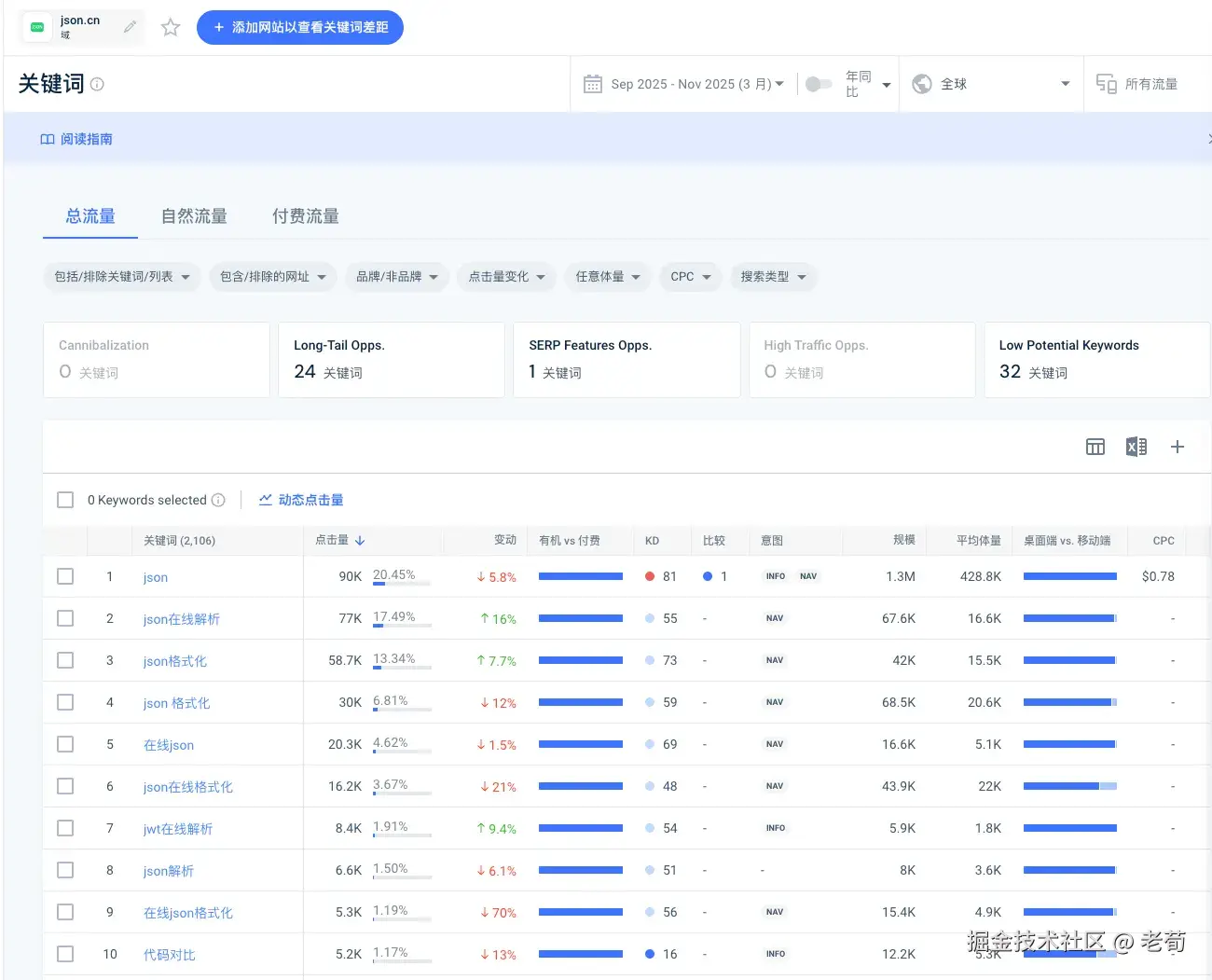1212x980 pixels.
Task: Click json.cn site favicon
Action: point(37,28)
